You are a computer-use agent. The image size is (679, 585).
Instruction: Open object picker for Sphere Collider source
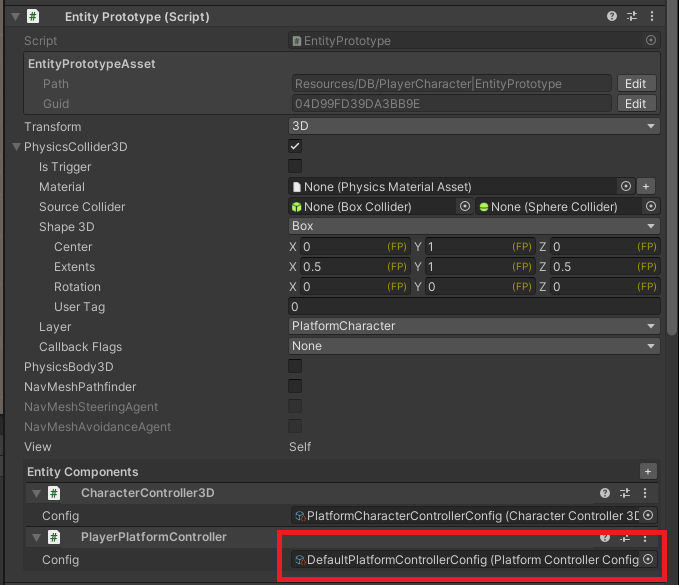point(650,206)
